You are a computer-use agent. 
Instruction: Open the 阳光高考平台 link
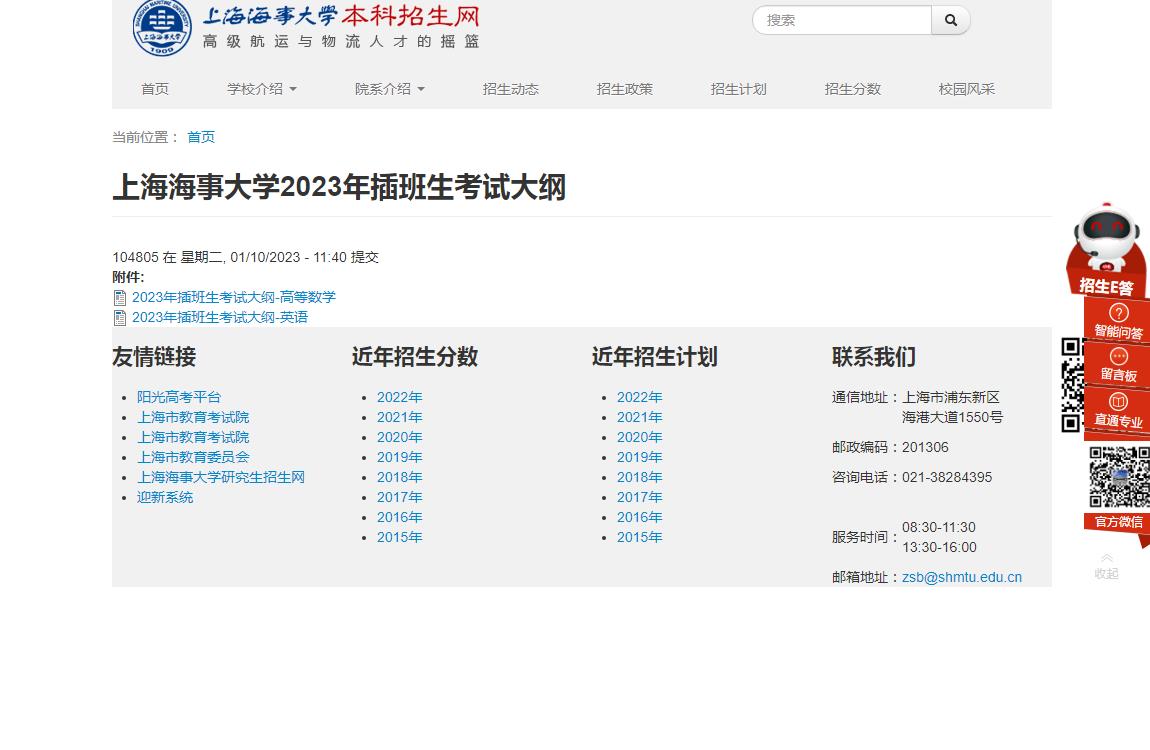179,397
